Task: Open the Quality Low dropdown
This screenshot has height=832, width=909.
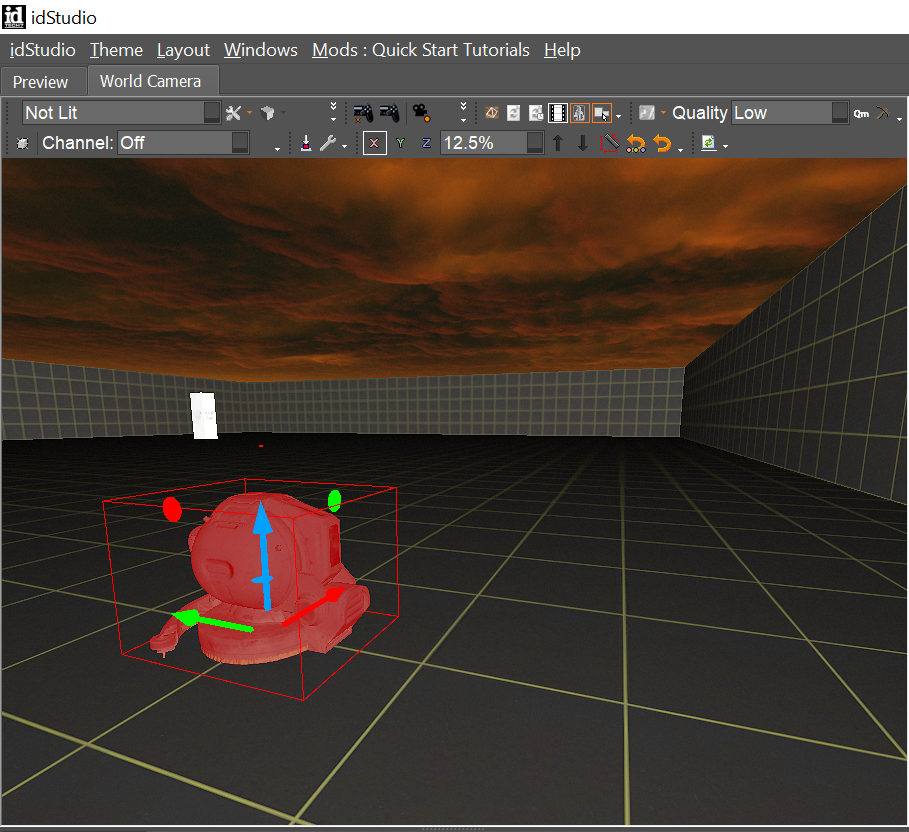Action: (790, 112)
